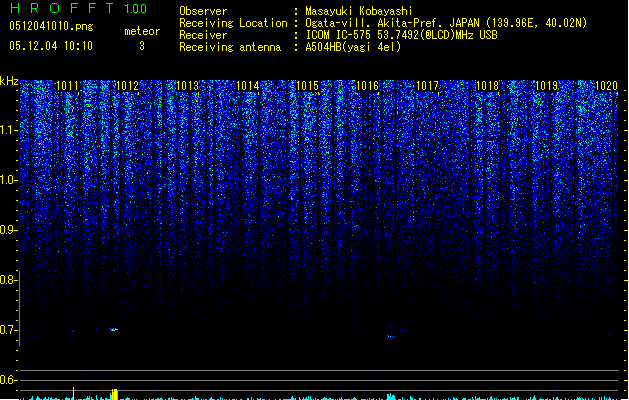
Task: Click the 1020 time marker
Action: click(x=607, y=86)
